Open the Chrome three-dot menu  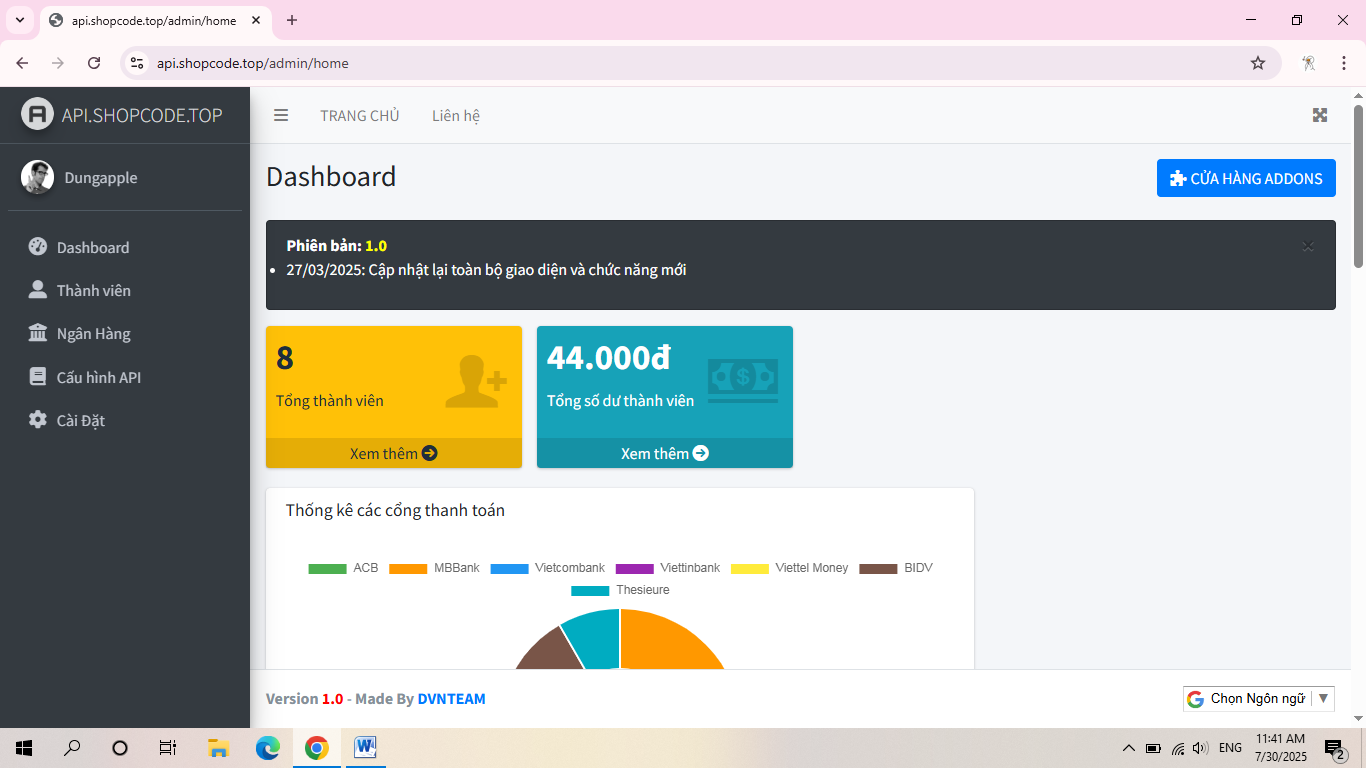1344,63
